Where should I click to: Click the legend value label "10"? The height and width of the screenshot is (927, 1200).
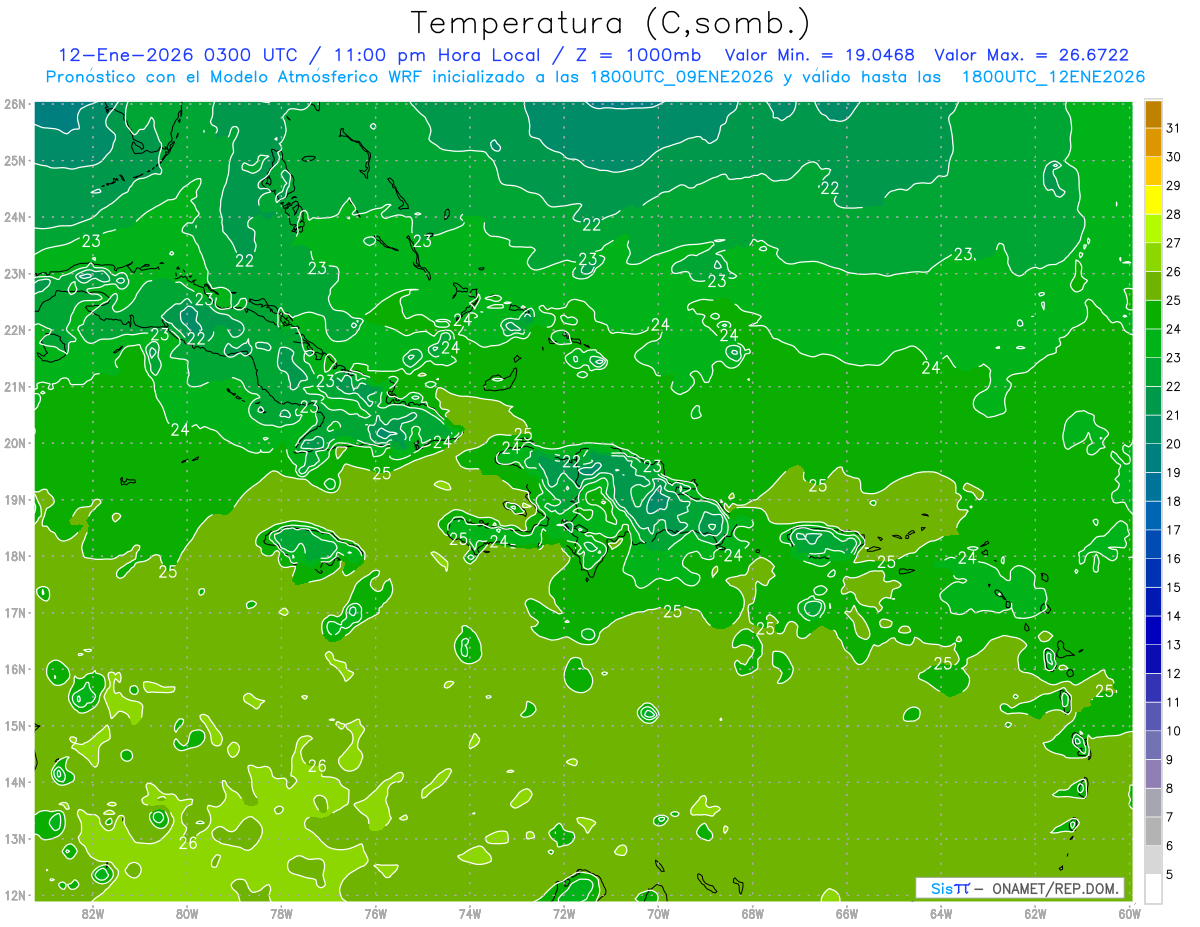coord(1173,731)
